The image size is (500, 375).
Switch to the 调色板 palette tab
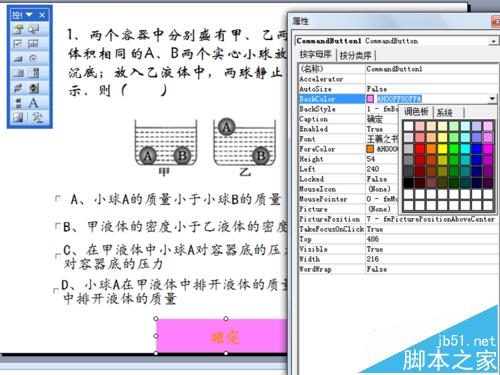click(x=416, y=112)
